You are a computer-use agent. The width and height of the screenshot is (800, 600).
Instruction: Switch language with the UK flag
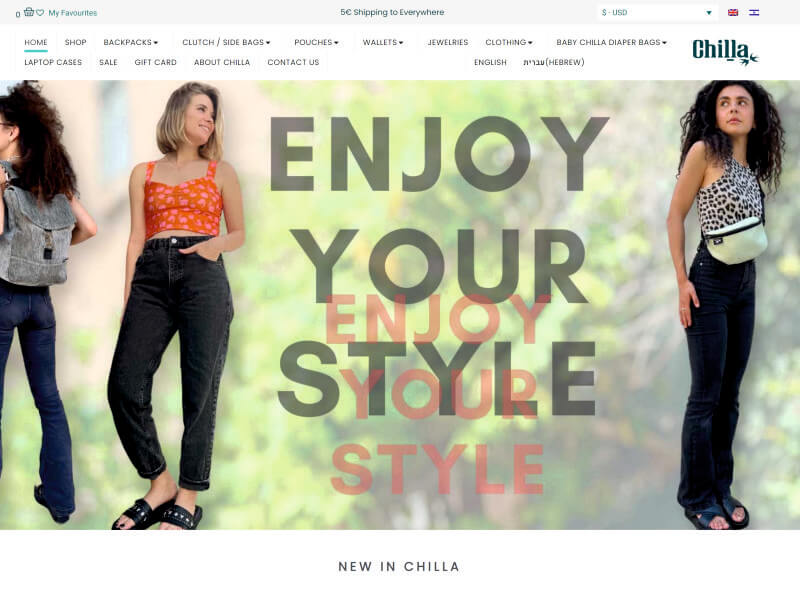click(x=733, y=13)
